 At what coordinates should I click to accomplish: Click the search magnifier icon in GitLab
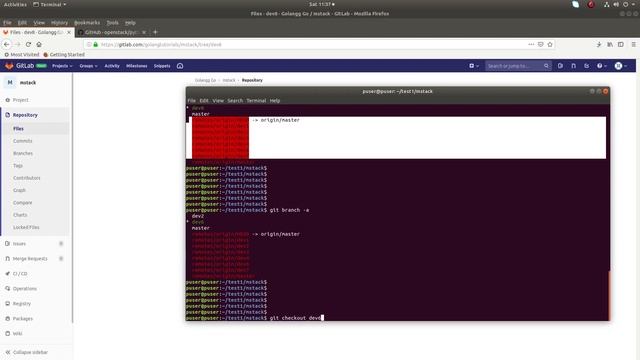point(546,66)
